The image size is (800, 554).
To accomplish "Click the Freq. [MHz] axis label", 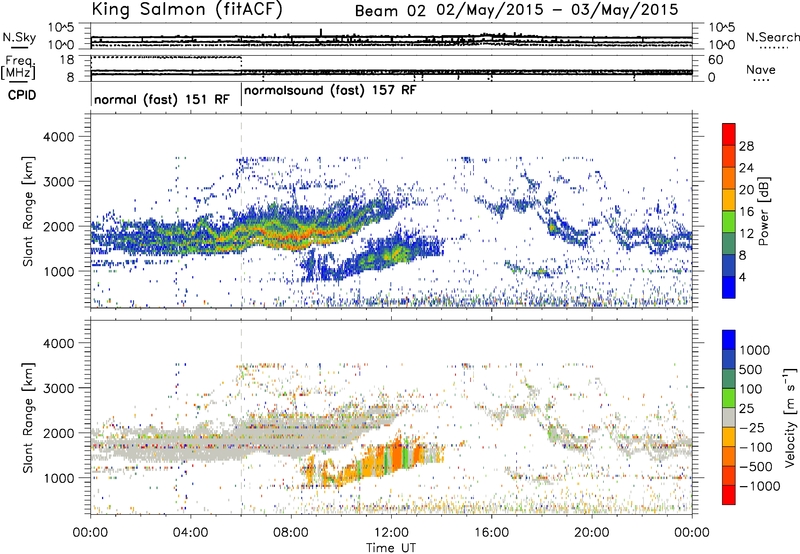I will (18, 67).
